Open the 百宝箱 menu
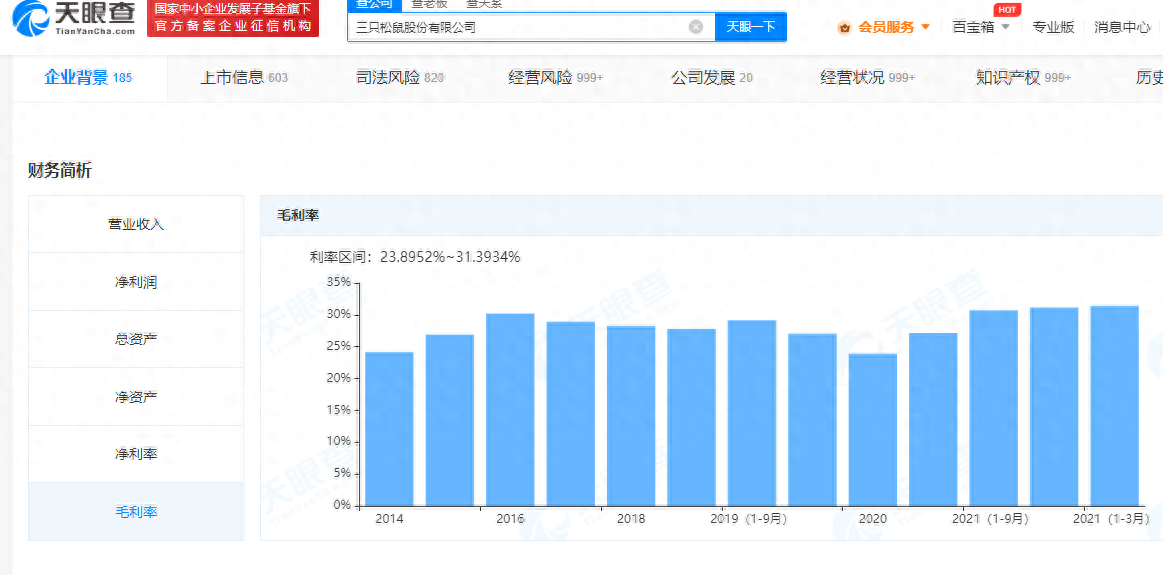The height and width of the screenshot is (575, 1163). click(974, 27)
